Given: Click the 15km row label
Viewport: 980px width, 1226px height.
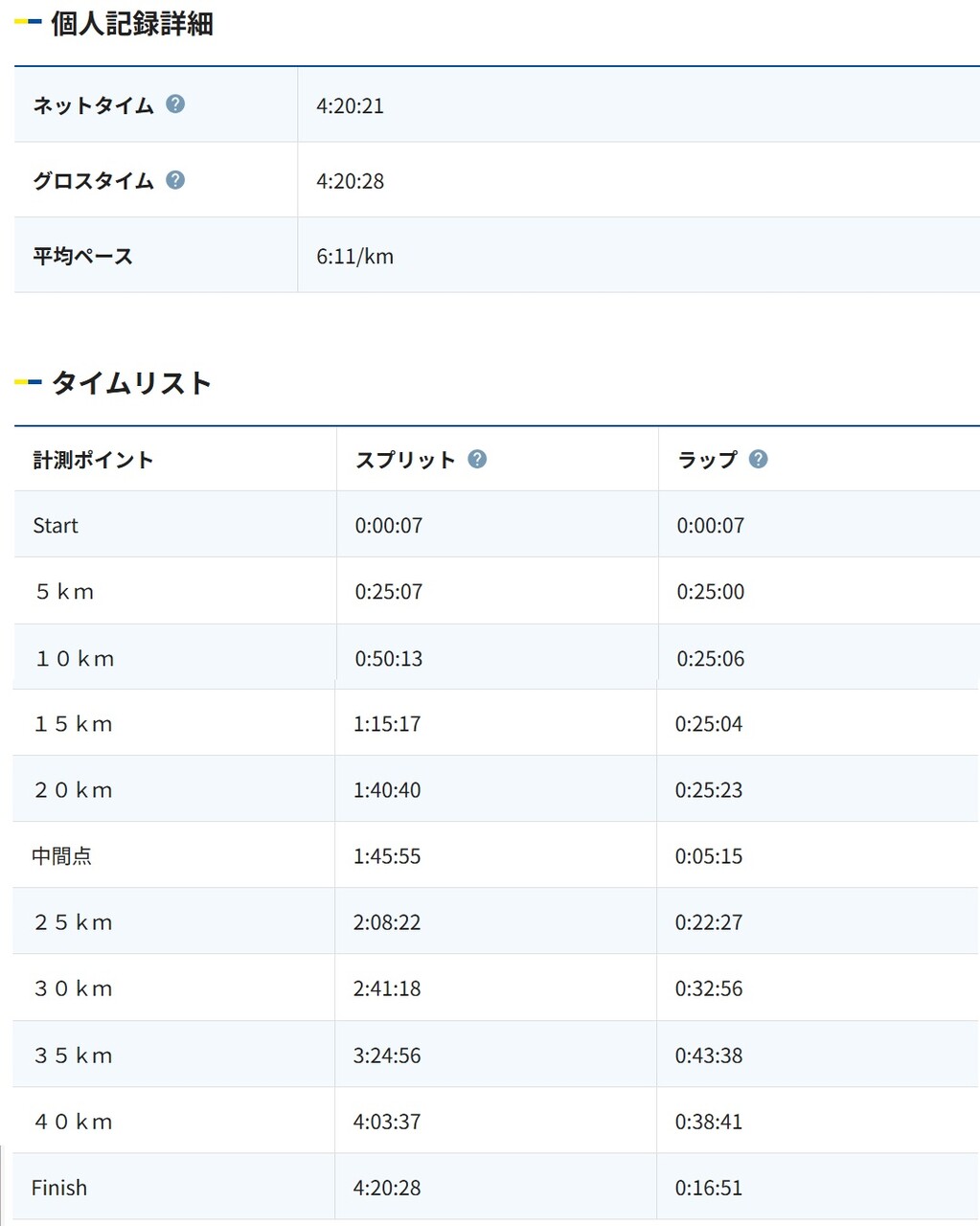Looking at the screenshot, I should [74, 724].
